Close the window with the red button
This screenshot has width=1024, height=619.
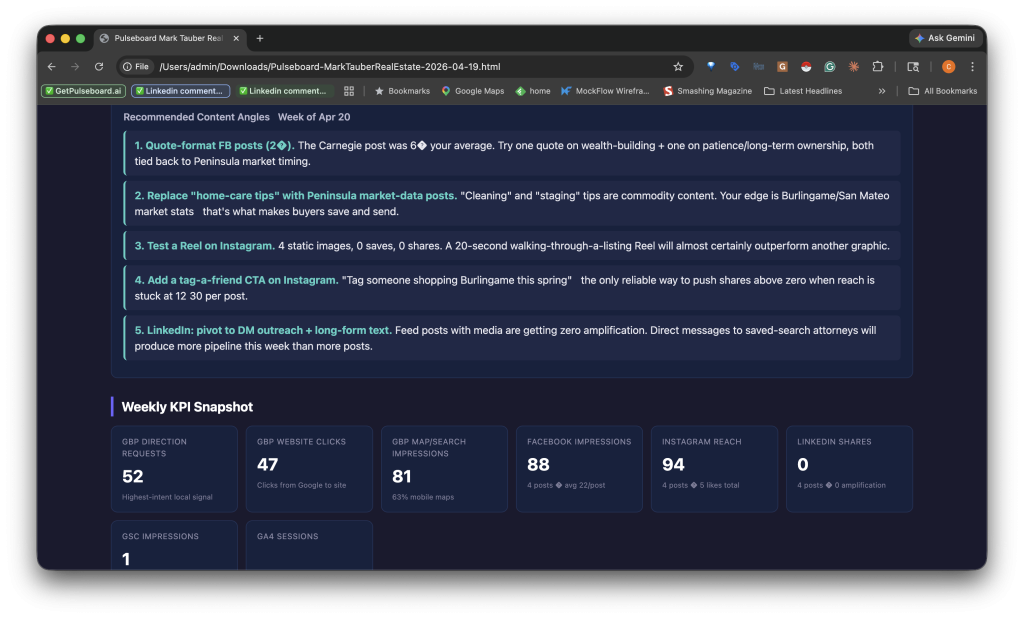pyautogui.click(x=50, y=39)
